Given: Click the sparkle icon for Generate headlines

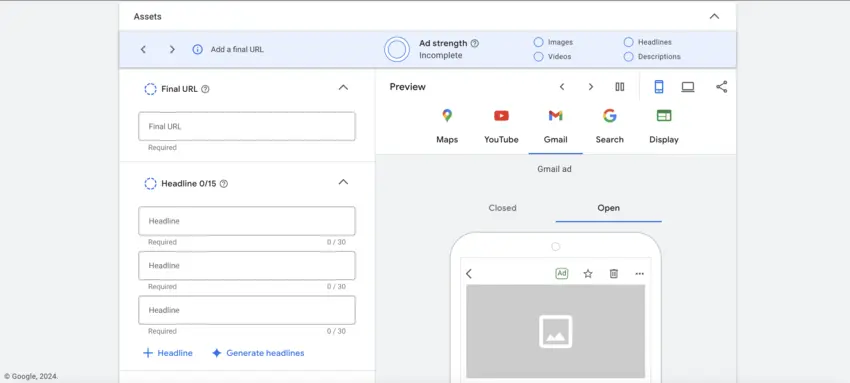Looking at the screenshot, I should click(x=216, y=353).
